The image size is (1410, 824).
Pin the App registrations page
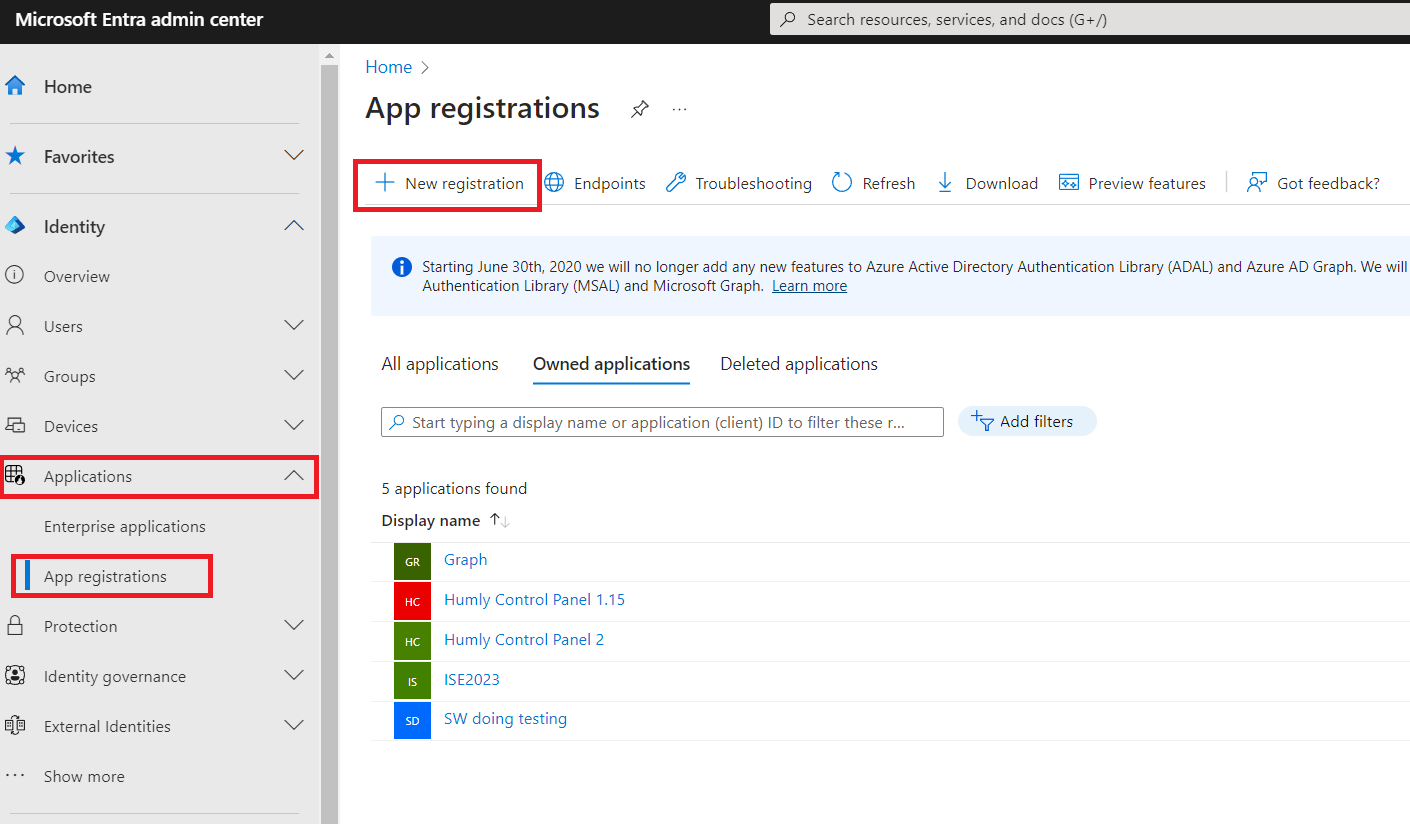(x=640, y=109)
